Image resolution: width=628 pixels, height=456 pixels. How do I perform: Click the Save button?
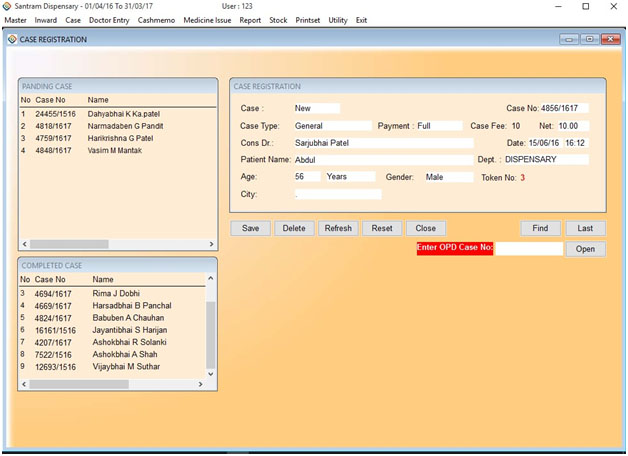click(250, 228)
